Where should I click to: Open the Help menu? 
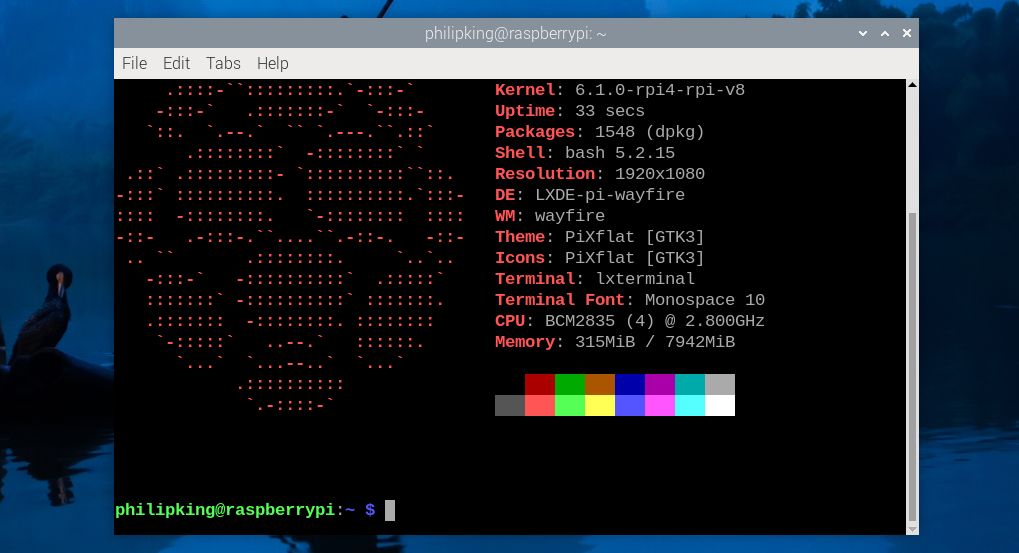coord(272,63)
